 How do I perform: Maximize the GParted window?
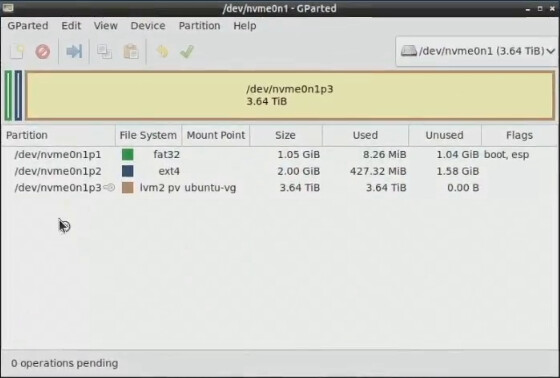(x=540, y=8)
